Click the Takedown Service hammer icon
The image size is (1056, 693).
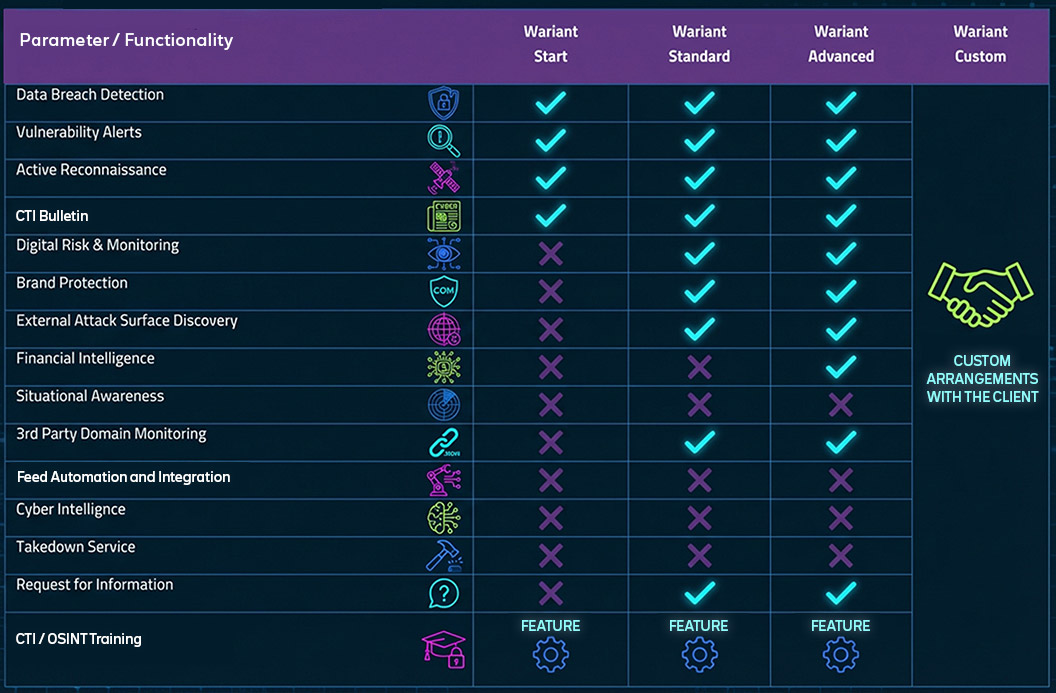pos(443,556)
